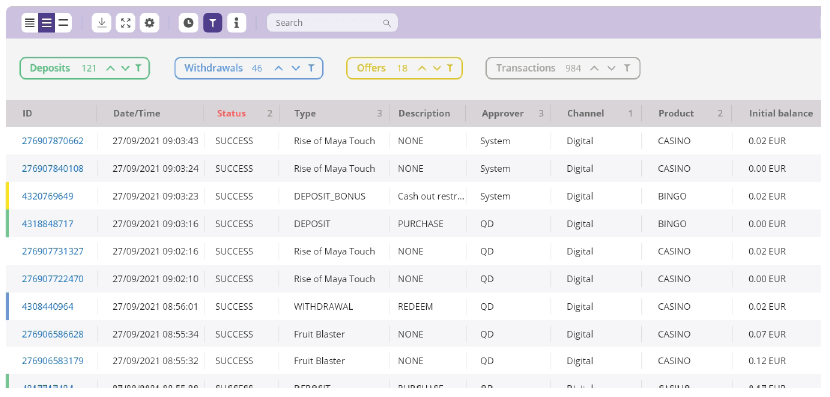Click the magnifier icon in Search
The image size is (830, 397).
point(386,23)
